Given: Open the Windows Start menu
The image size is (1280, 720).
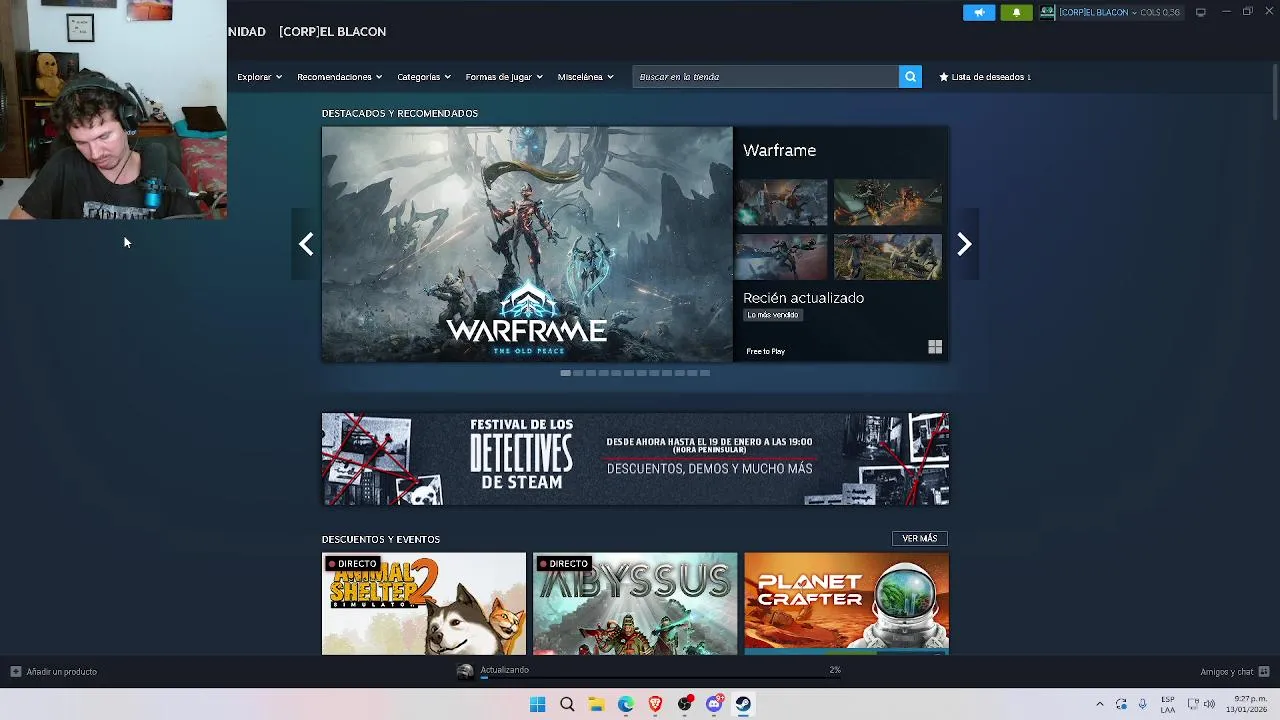Looking at the screenshot, I should [x=537, y=704].
